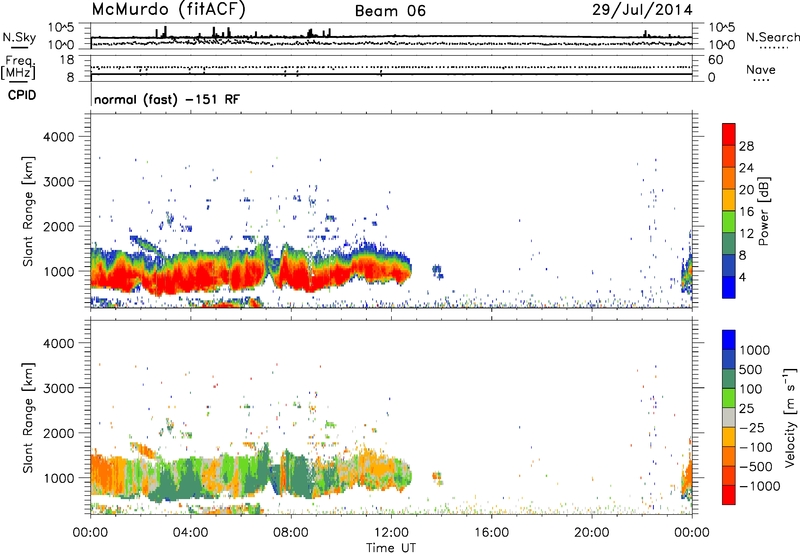Click the 'Time UT' axis title
This screenshot has width=800, height=554.
pyautogui.click(x=391, y=548)
